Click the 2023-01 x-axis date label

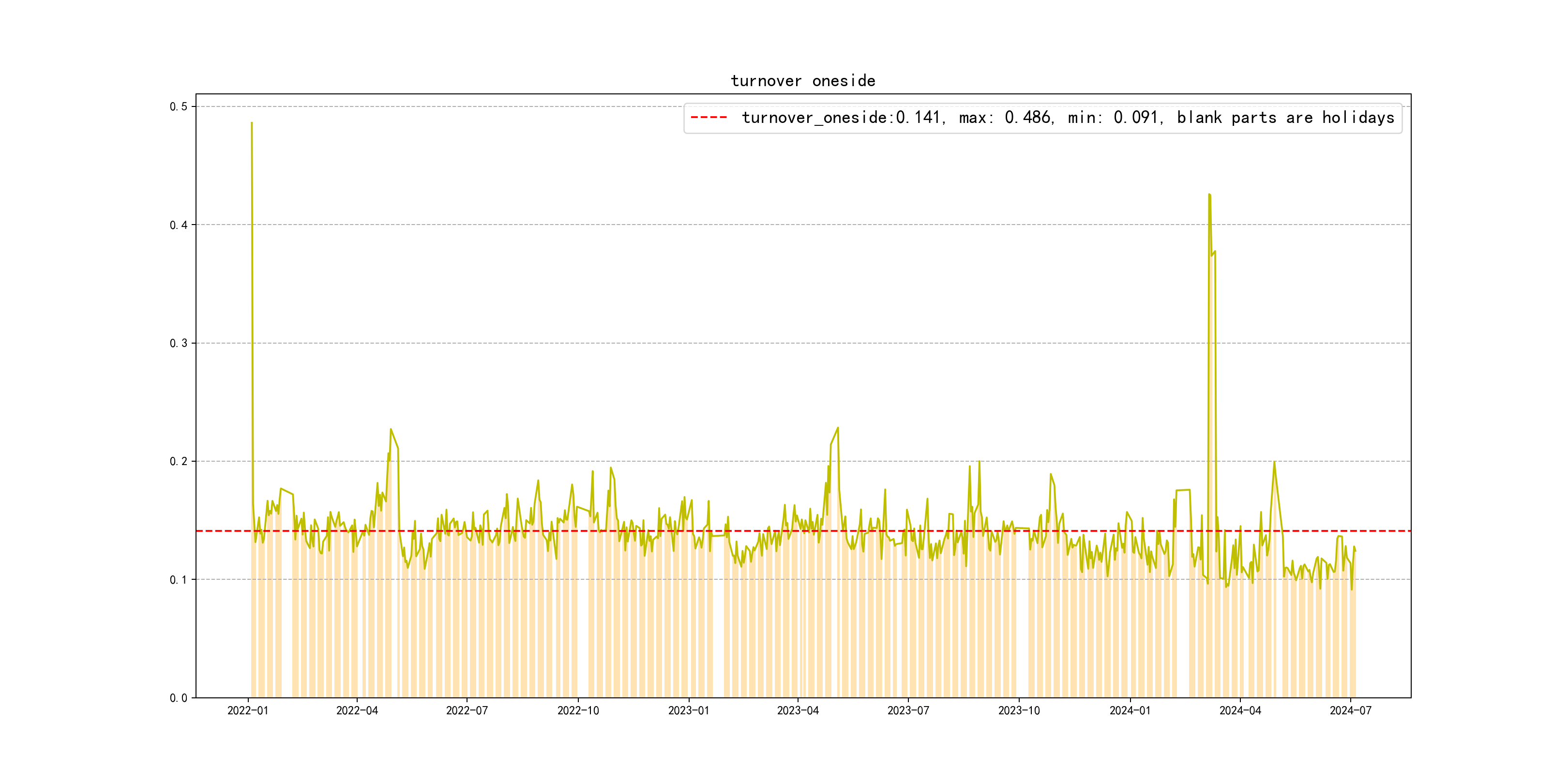pyautogui.click(x=689, y=710)
